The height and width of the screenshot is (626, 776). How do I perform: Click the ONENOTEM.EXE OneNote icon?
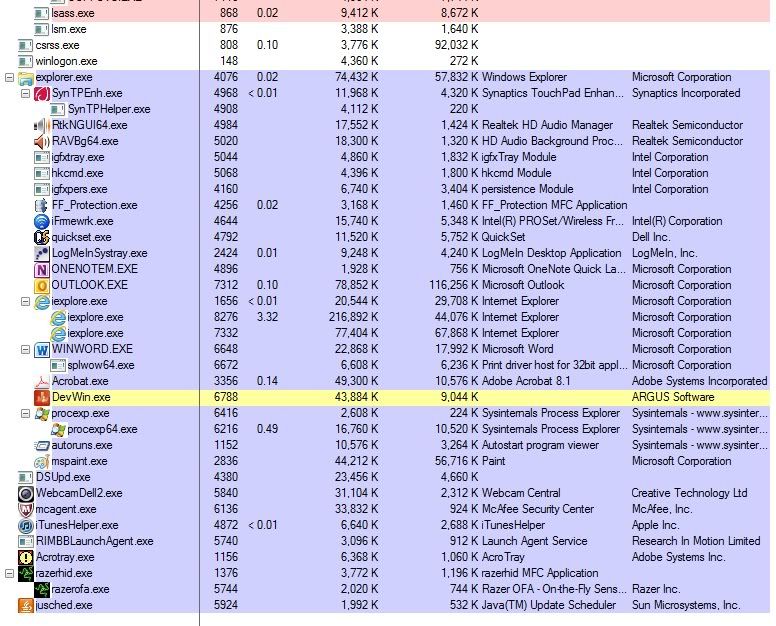click(x=42, y=270)
